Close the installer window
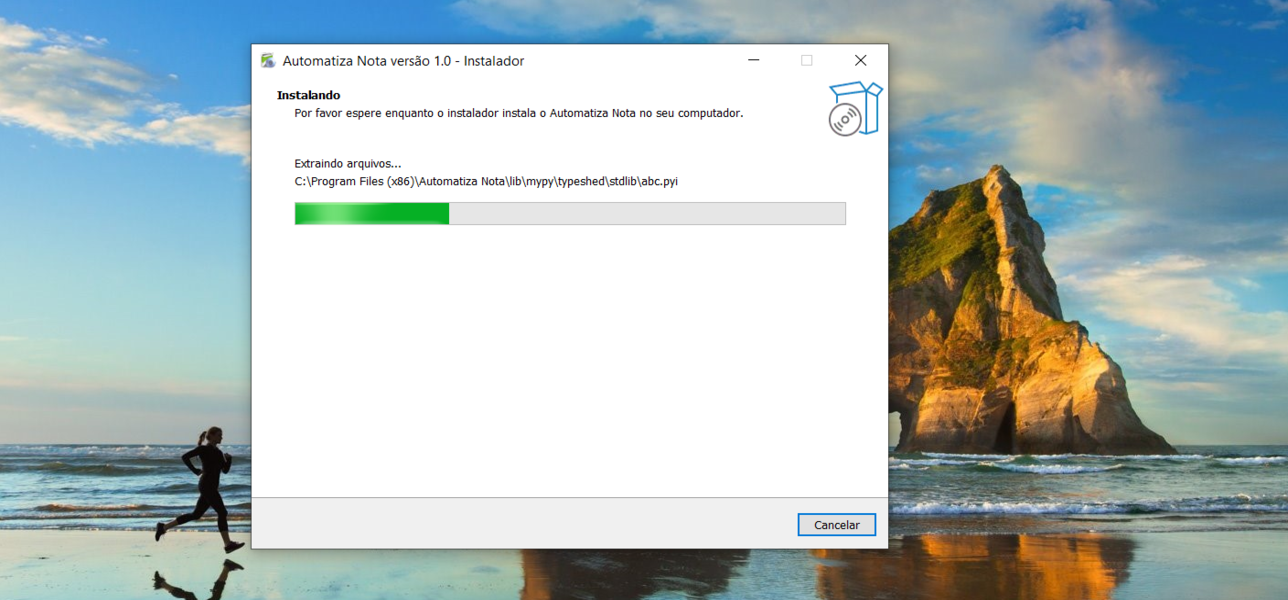 (x=860, y=61)
